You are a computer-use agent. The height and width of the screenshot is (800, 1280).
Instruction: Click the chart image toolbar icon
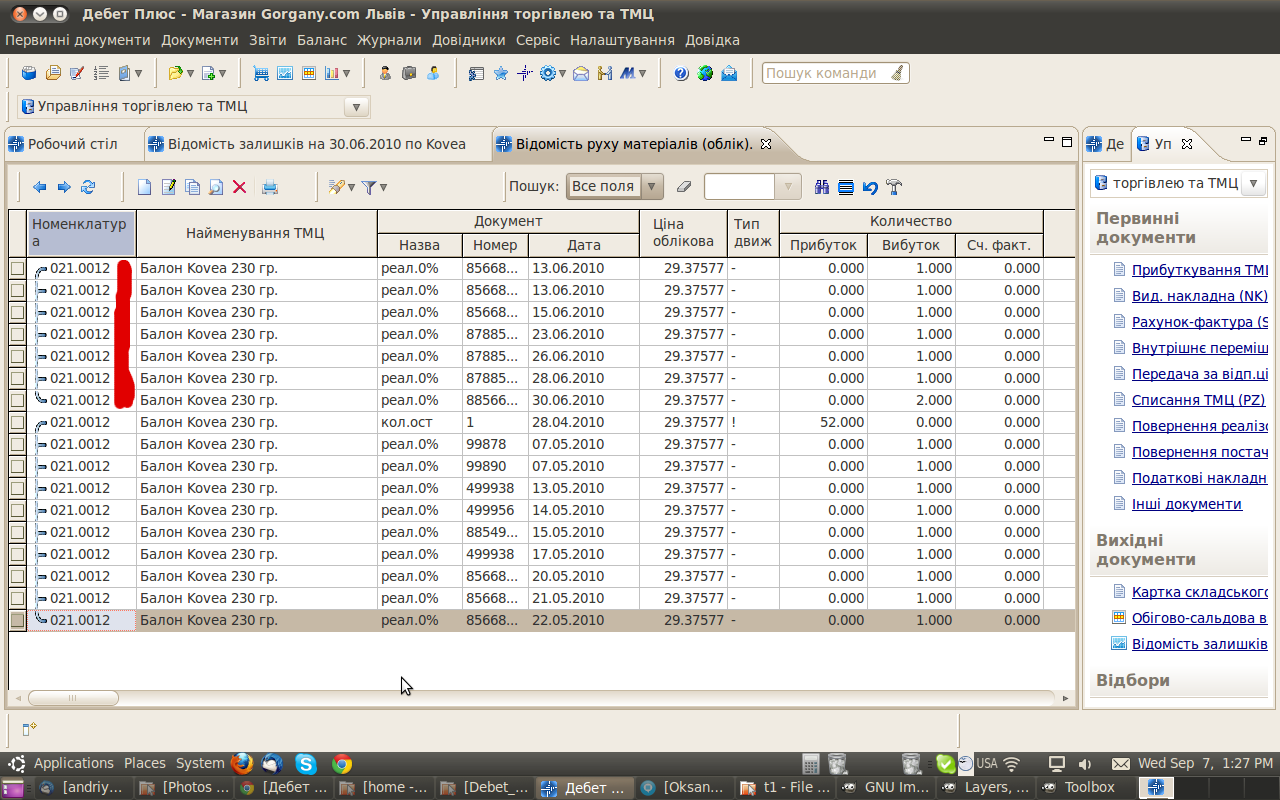click(285, 73)
